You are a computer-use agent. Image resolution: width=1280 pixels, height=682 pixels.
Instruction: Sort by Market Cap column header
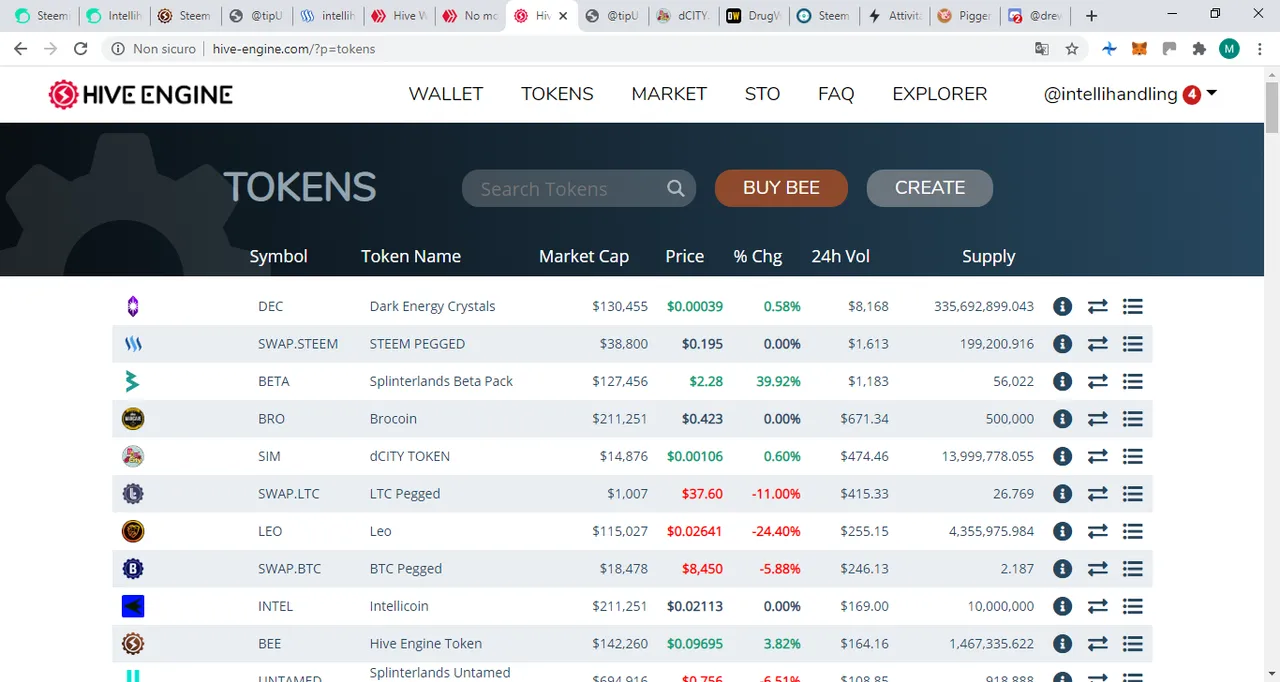584,256
